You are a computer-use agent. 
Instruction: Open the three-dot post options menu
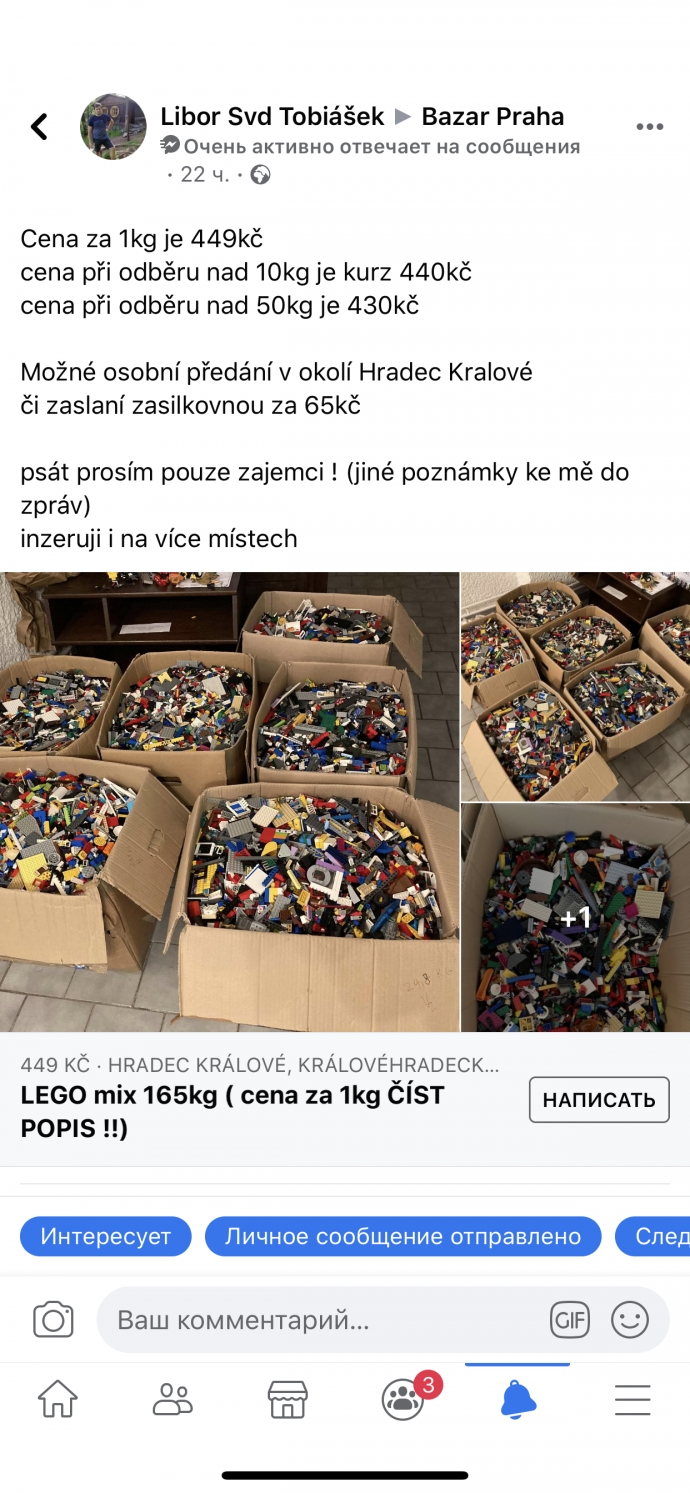point(650,127)
